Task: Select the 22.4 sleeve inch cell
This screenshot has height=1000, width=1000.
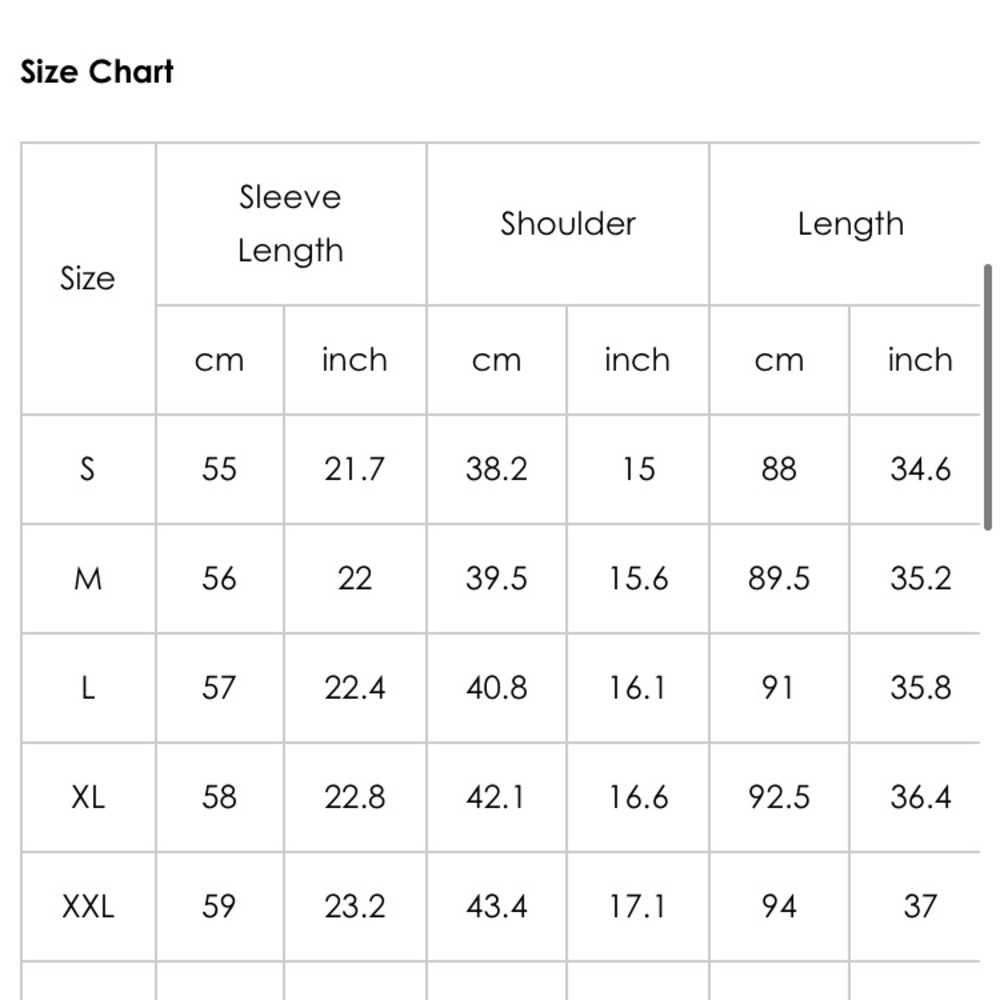Action: (354, 688)
